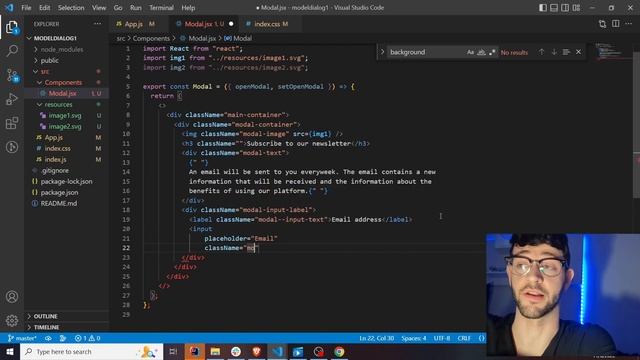Toggle secondary side bar layout icon
The image size is (640, 360).
[x=565, y=8]
